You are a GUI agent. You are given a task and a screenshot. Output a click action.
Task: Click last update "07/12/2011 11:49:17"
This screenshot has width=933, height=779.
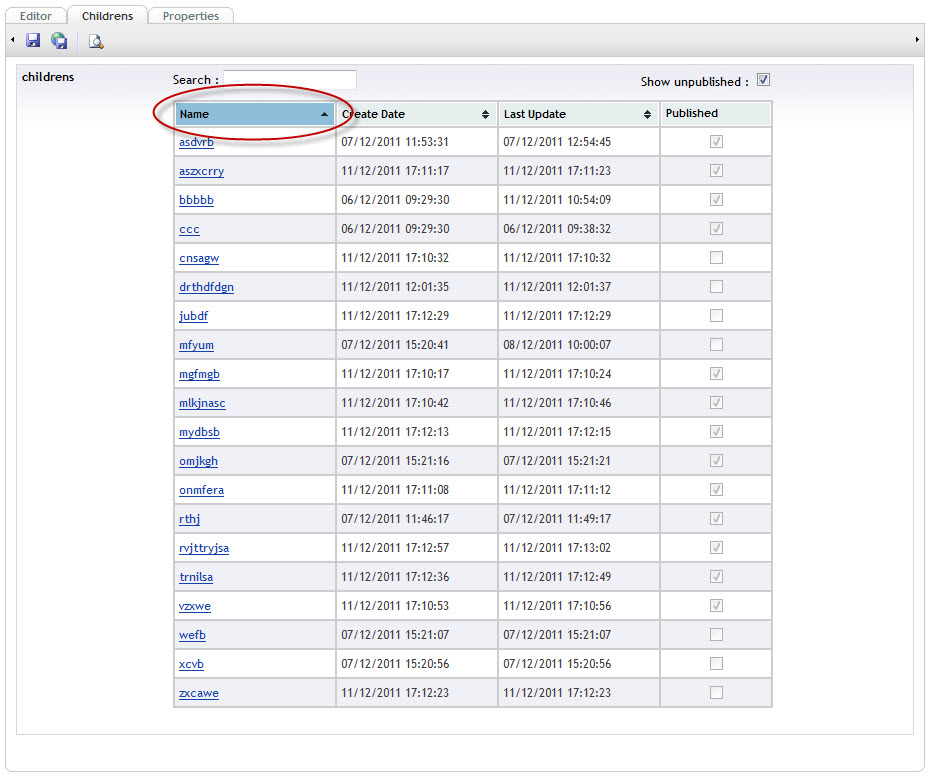click(557, 519)
